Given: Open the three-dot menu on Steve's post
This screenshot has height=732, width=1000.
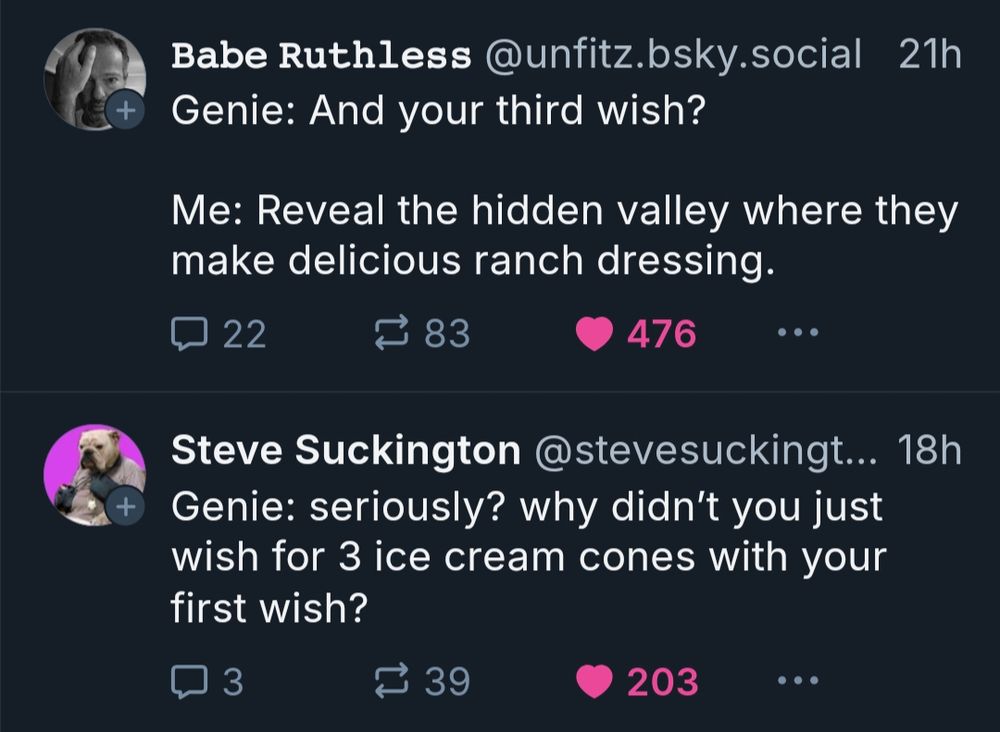Looking at the screenshot, I should 799,682.
